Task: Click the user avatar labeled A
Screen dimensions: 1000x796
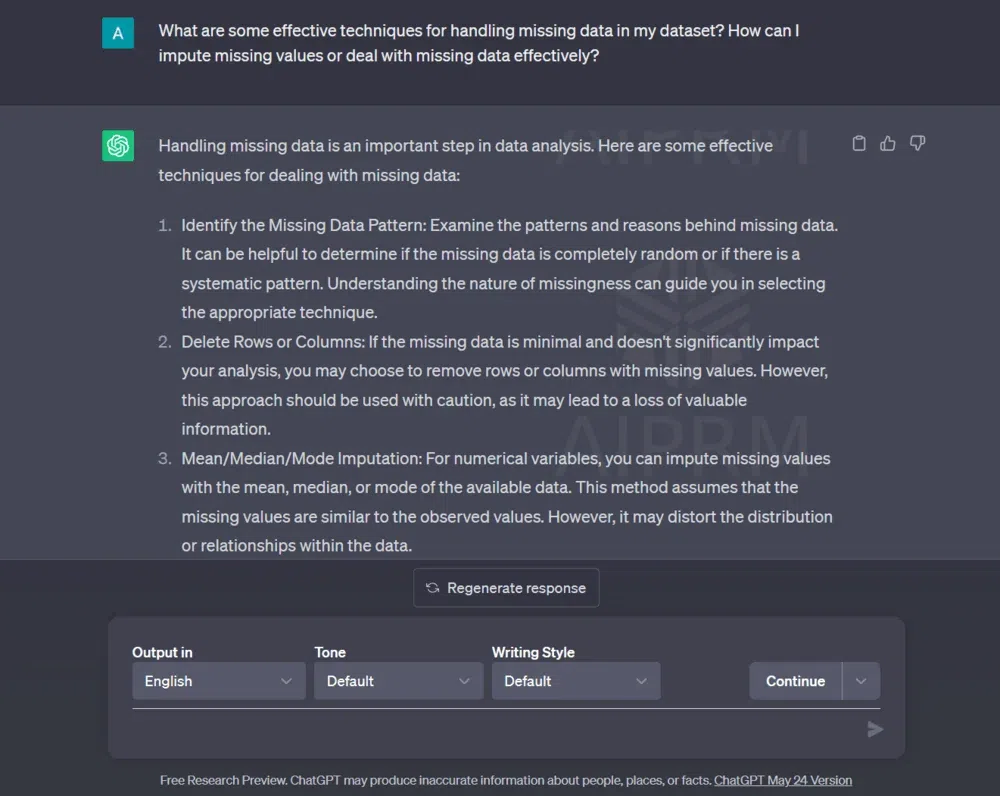Action: pos(118,33)
